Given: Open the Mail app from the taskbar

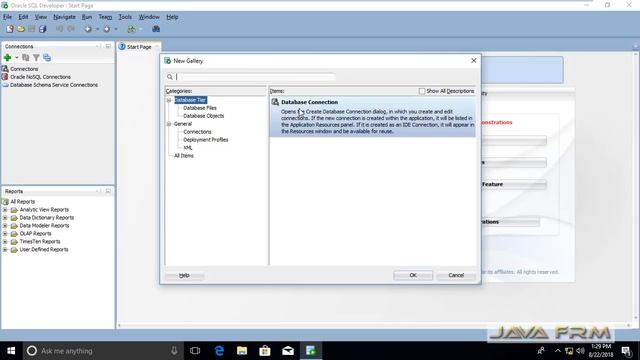Looking at the screenshot, I should pos(288,351).
